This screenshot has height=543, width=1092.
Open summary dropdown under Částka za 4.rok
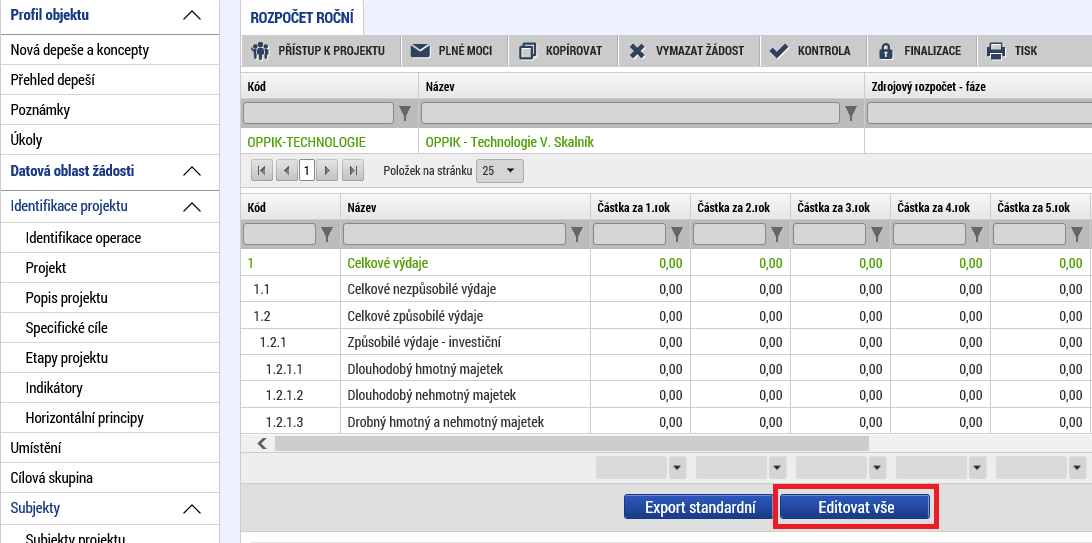(x=977, y=468)
